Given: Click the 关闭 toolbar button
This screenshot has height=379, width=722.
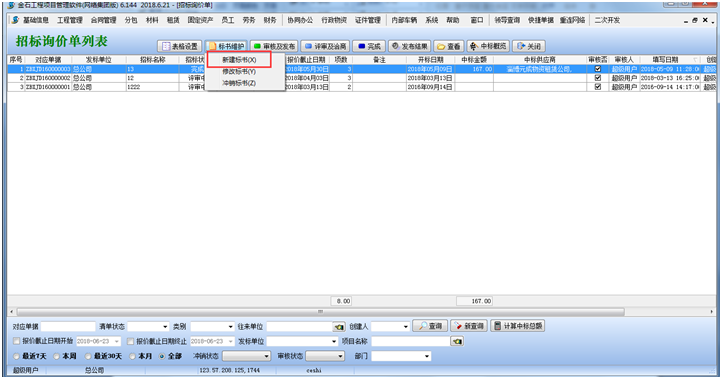Looking at the screenshot, I should pyautogui.click(x=529, y=47).
